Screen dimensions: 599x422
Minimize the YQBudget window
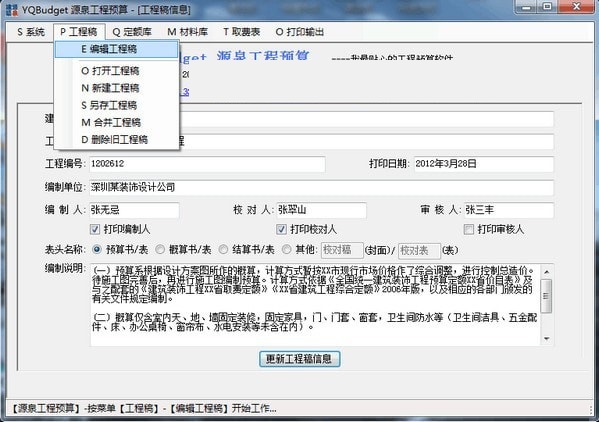pos(527,7)
